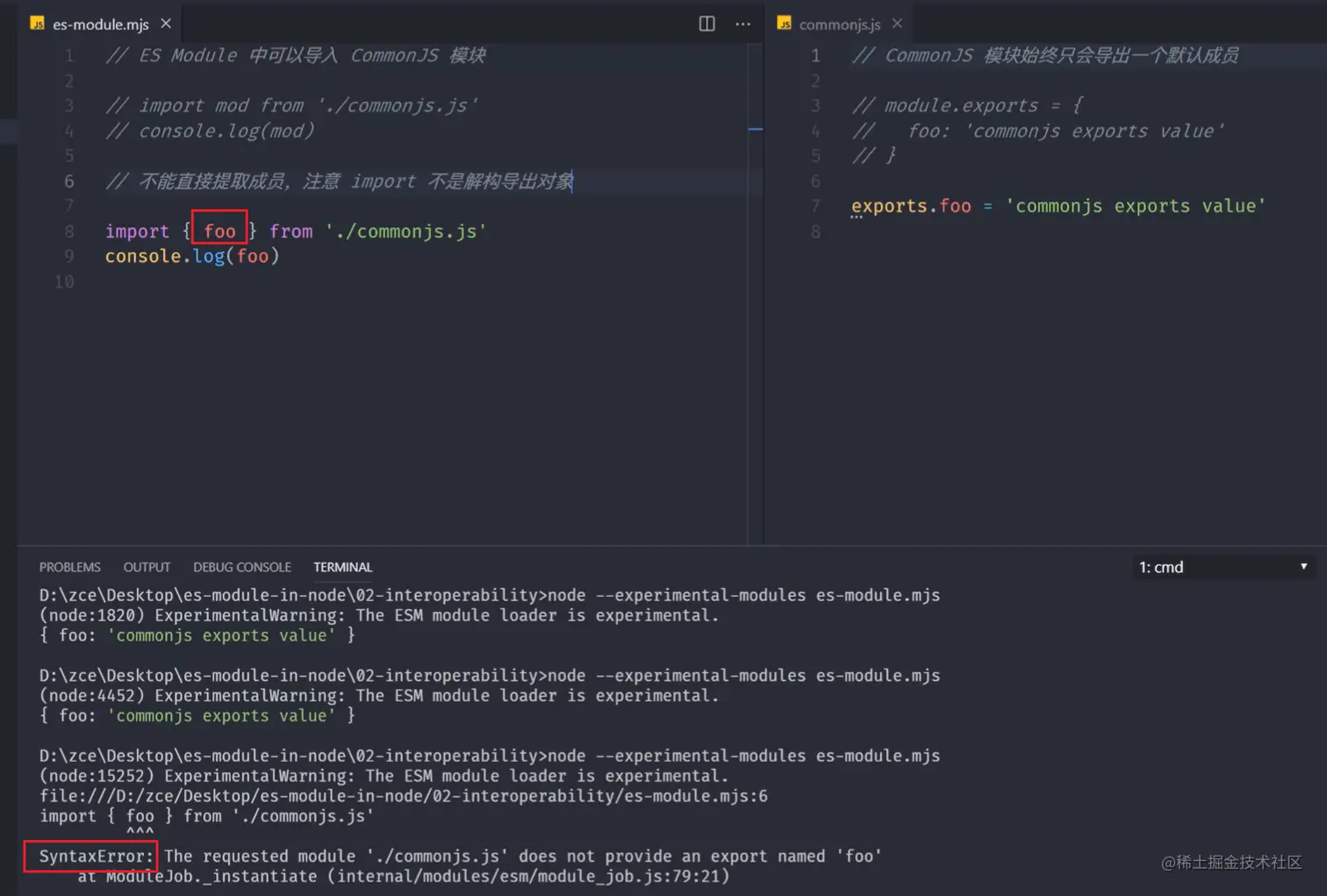Switch to the DEBUG CONSOLE panel
Viewport: 1327px width, 896px height.
(x=241, y=566)
